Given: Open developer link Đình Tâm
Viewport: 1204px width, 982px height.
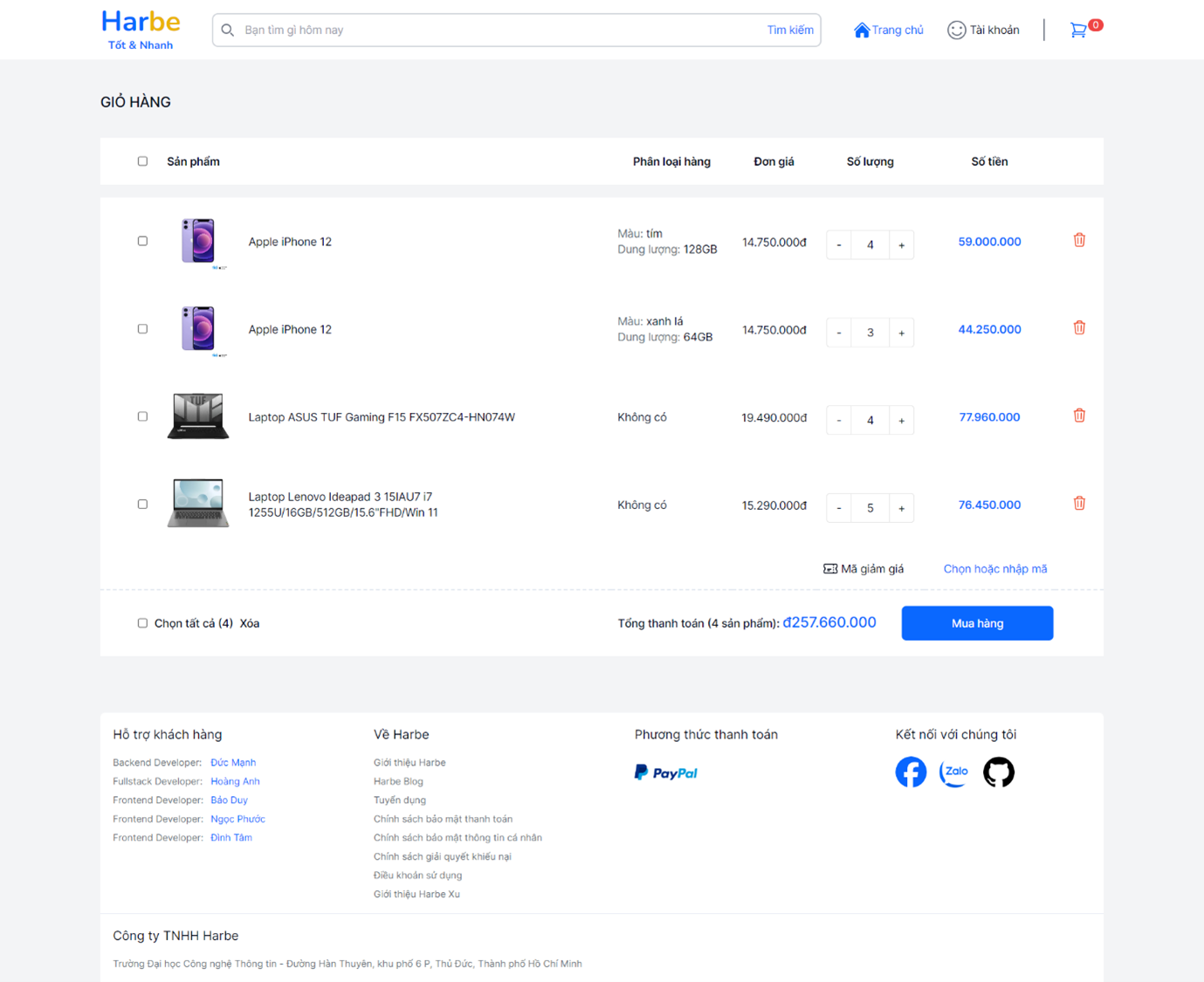Looking at the screenshot, I should pyautogui.click(x=231, y=838).
